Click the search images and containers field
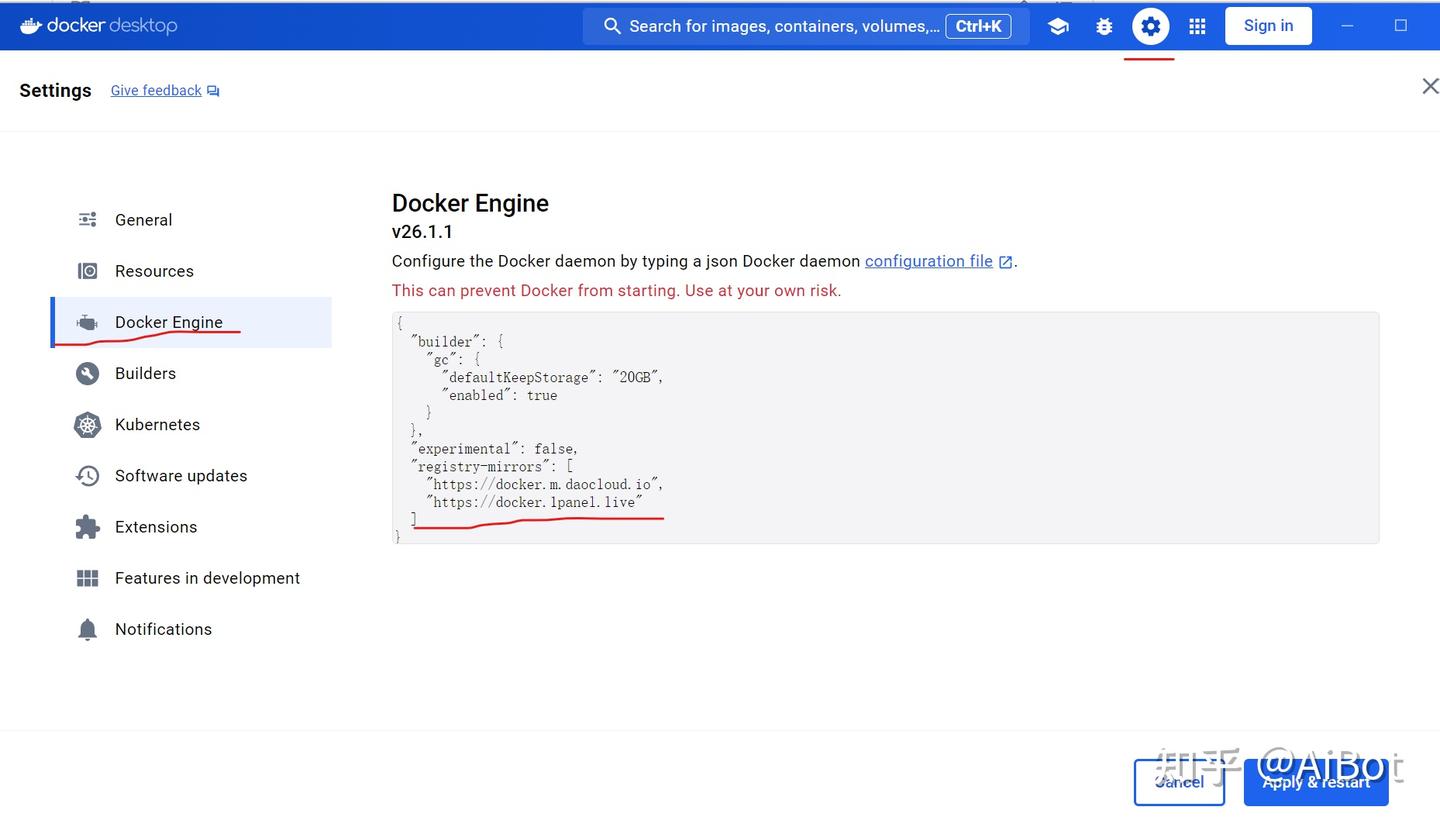This screenshot has height=824, width=1440. 790,26
